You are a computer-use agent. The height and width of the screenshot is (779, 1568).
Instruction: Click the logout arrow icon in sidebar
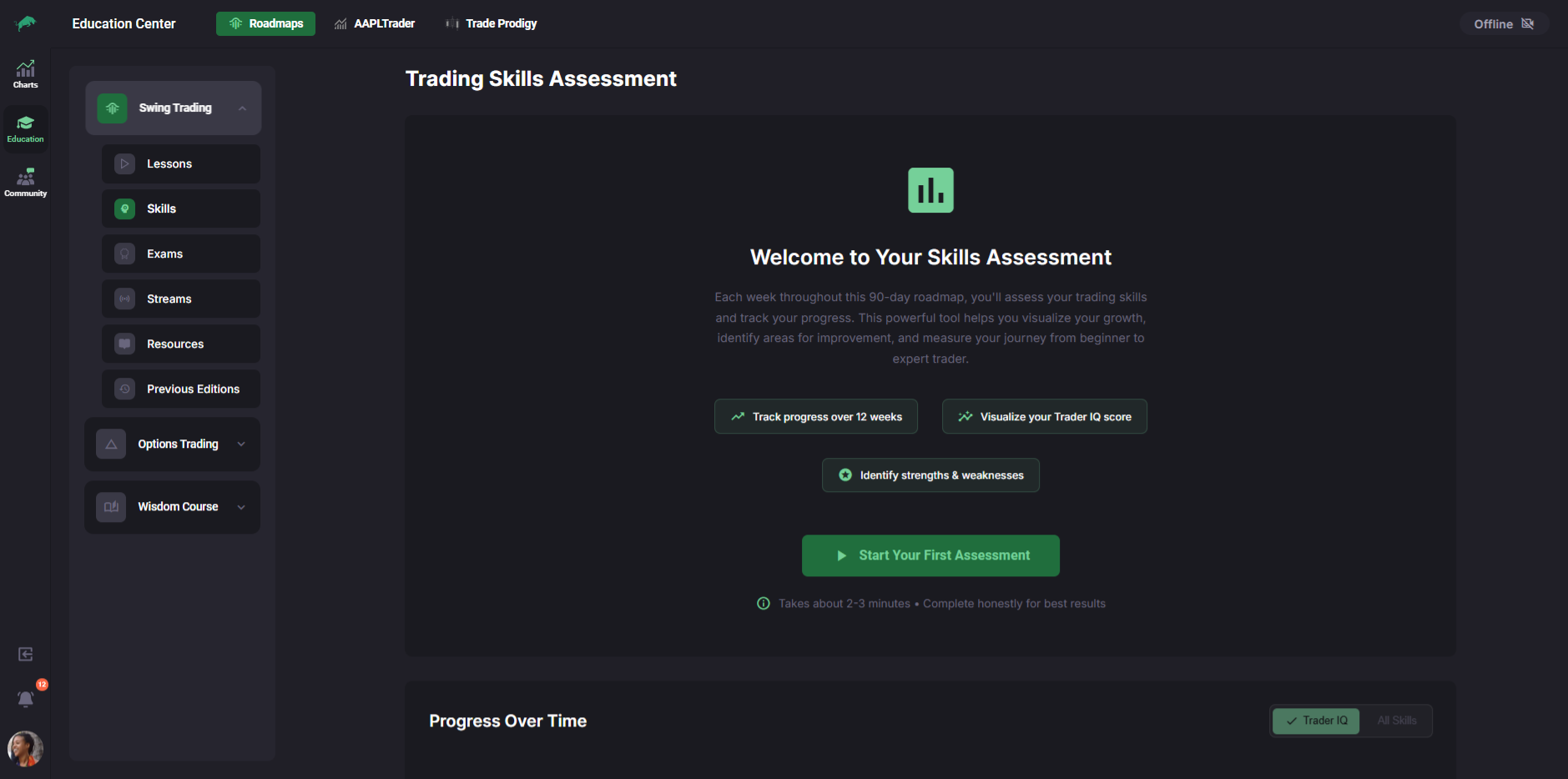pos(26,654)
